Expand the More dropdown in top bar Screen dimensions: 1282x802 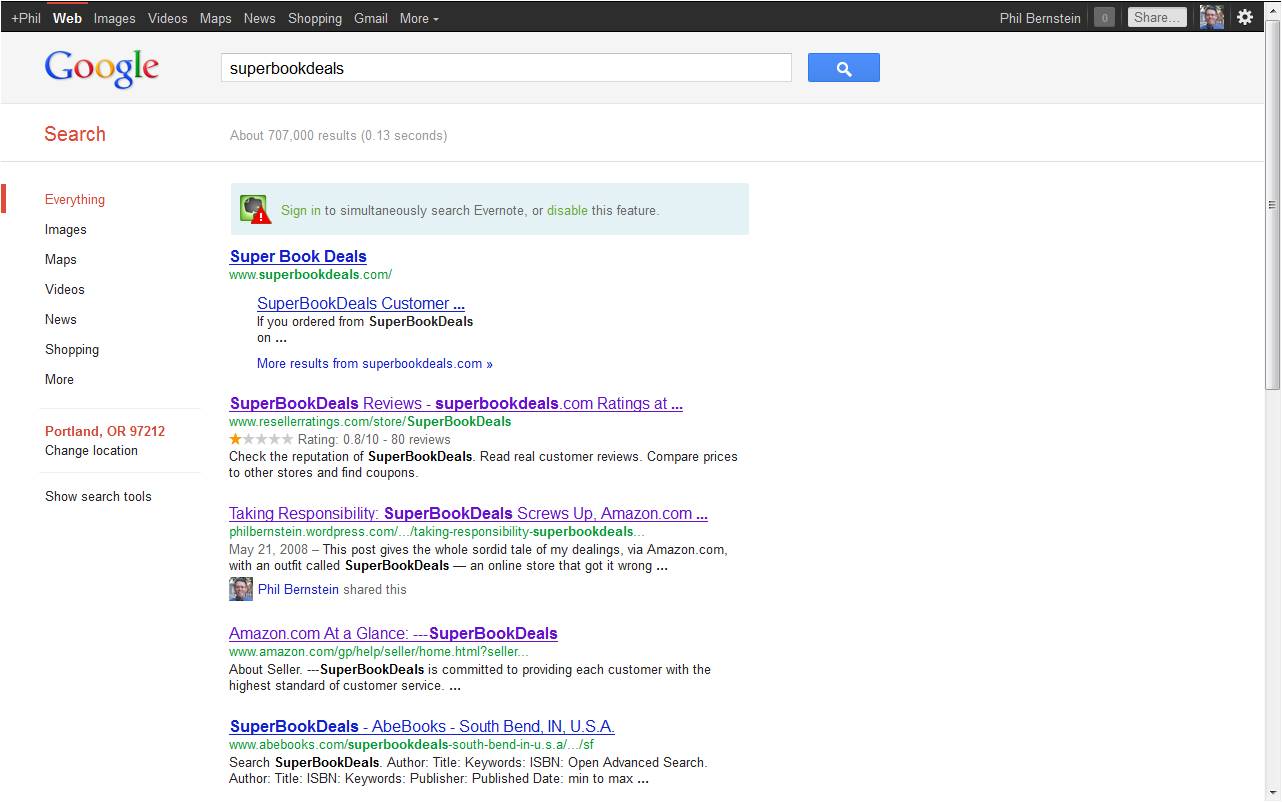[x=419, y=18]
